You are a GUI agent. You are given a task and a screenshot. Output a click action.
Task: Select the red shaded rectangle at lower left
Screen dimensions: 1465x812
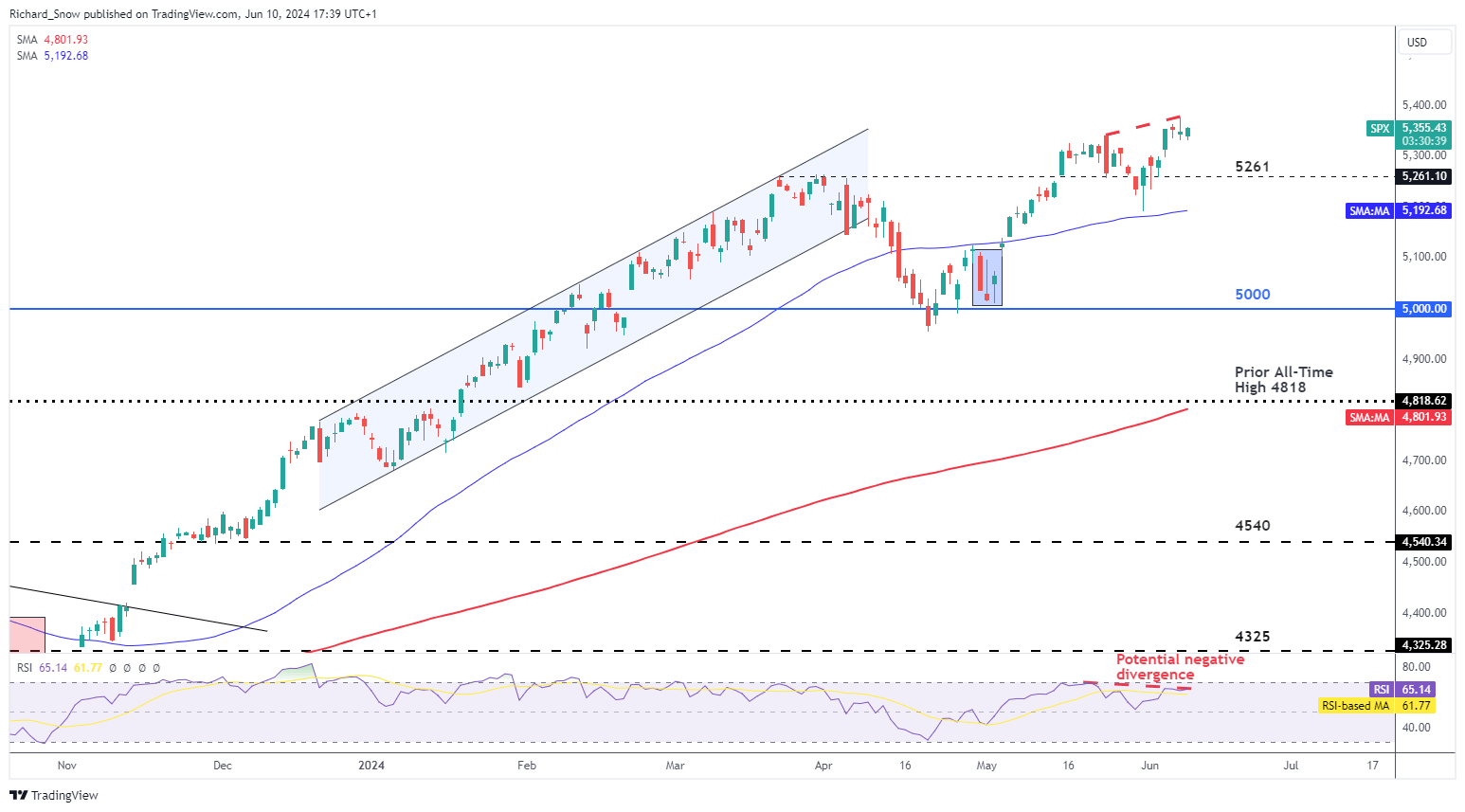click(27, 635)
